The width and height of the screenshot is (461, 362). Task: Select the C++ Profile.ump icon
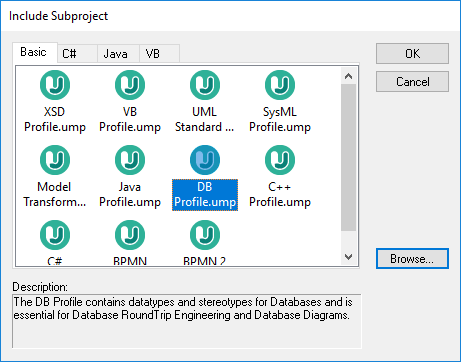click(280, 160)
